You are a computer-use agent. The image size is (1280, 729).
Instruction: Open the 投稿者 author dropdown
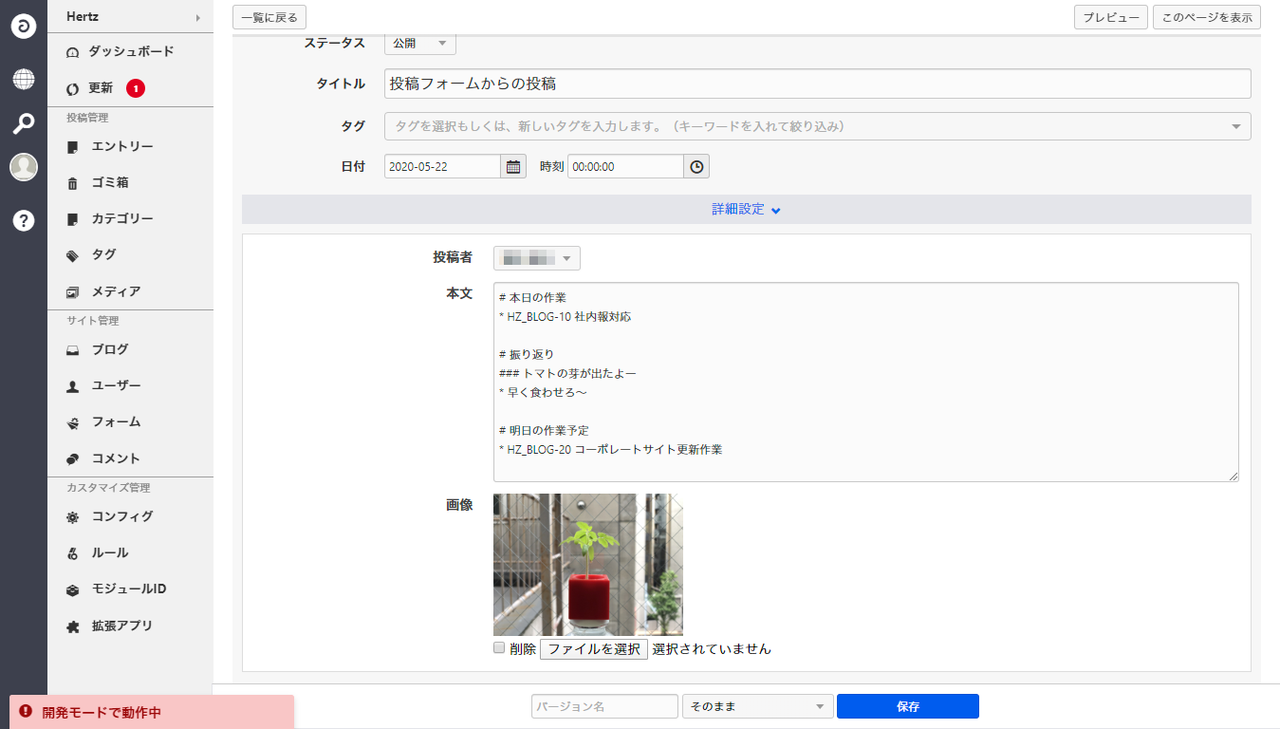(537, 259)
